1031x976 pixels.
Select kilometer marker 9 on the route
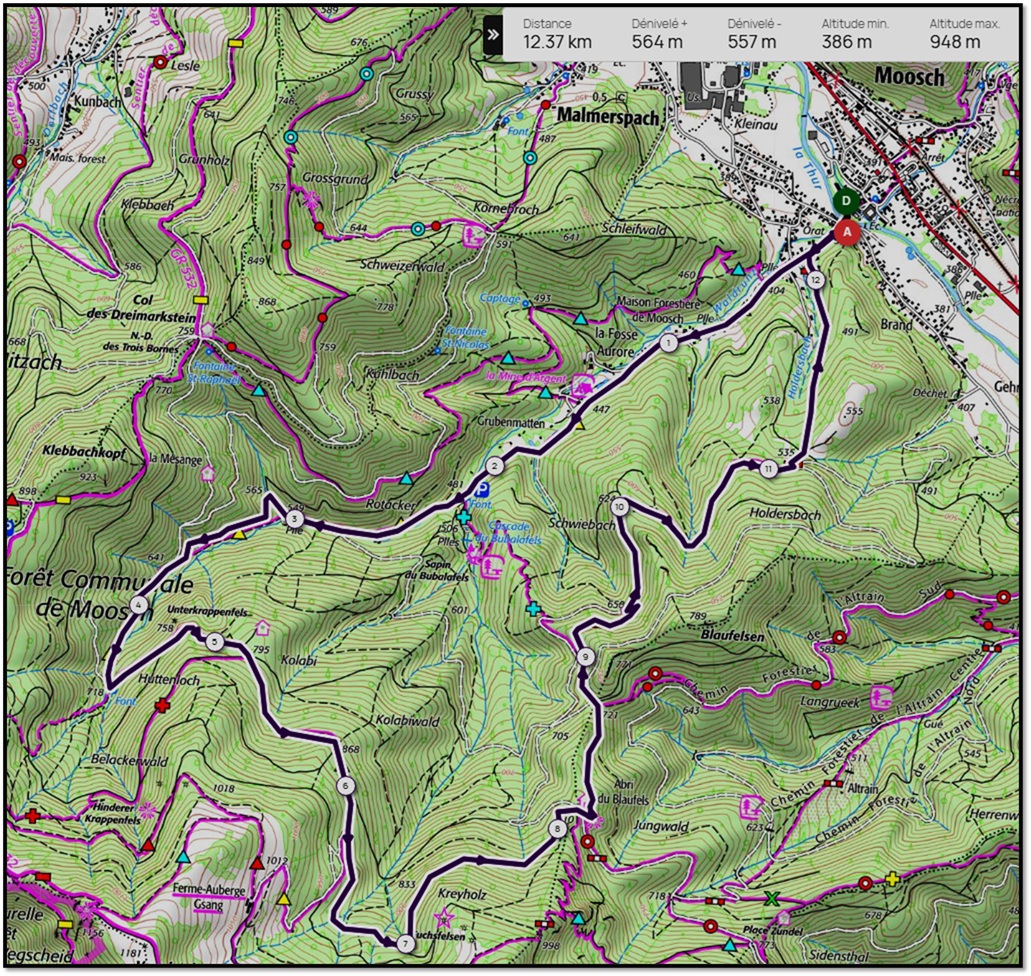pos(586,657)
